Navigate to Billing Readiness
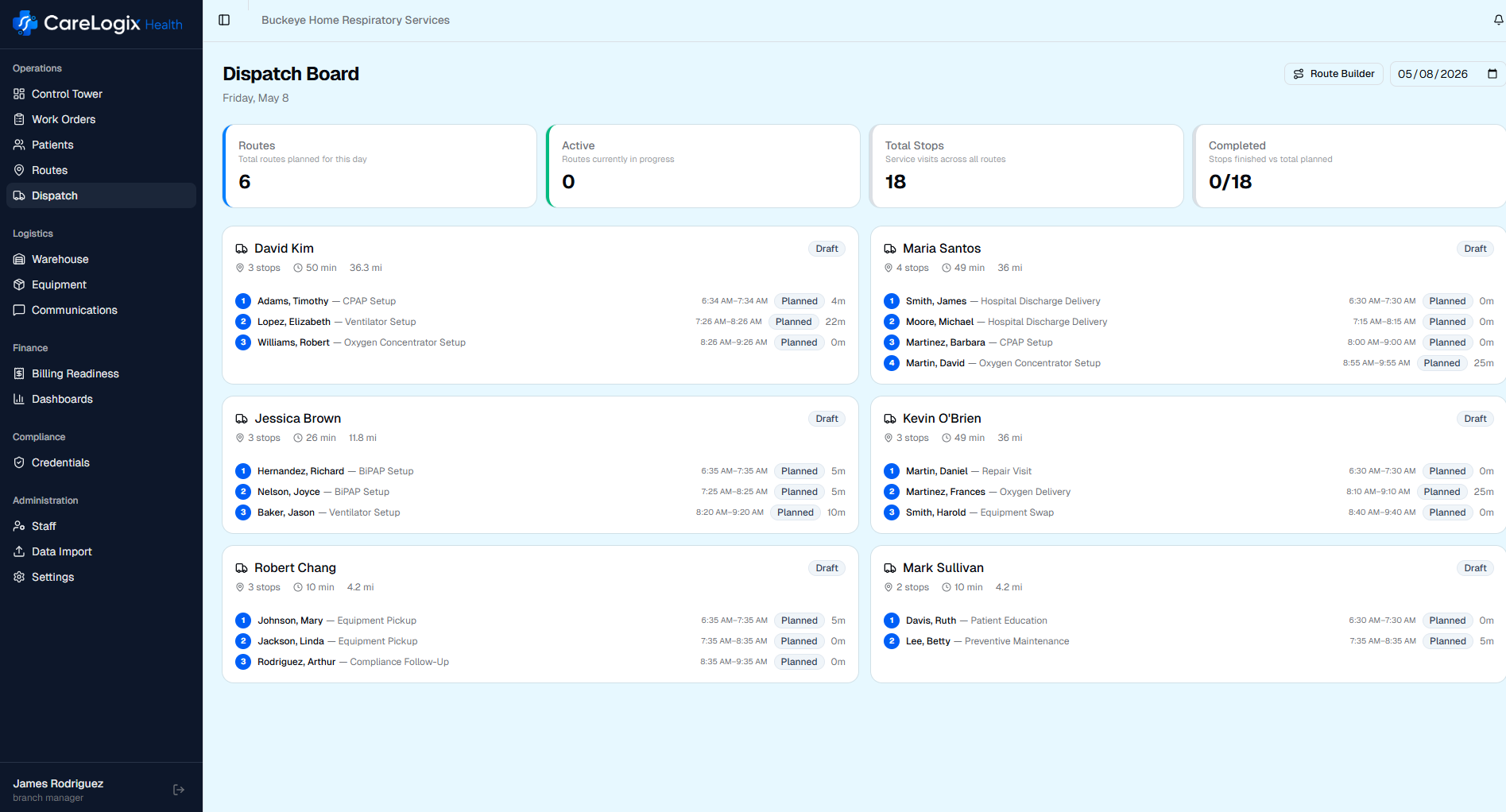 point(101,373)
